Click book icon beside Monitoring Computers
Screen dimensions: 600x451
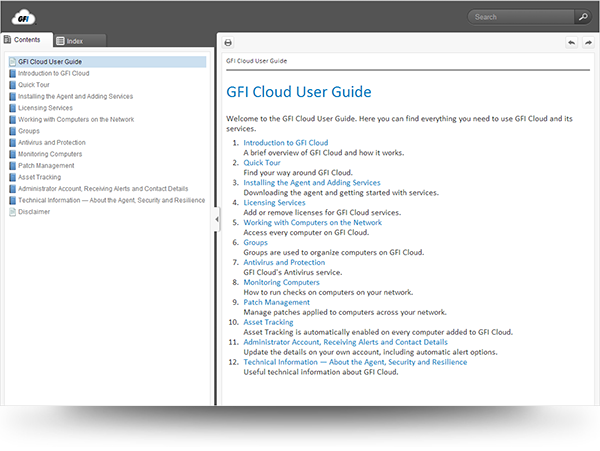click(13, 154)
